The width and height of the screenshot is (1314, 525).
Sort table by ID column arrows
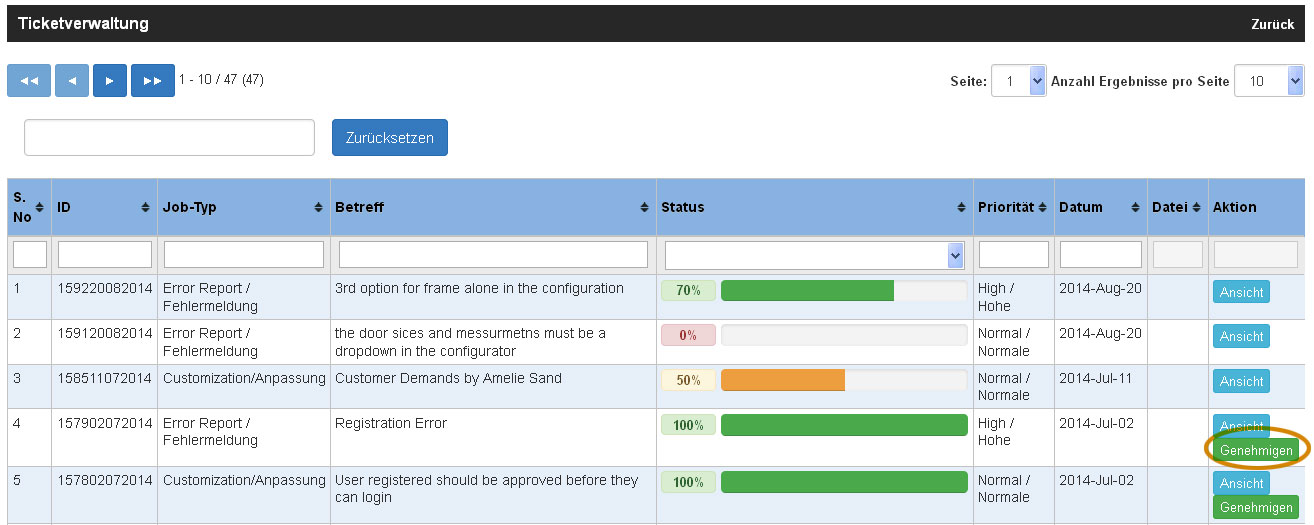pos(145,207)
